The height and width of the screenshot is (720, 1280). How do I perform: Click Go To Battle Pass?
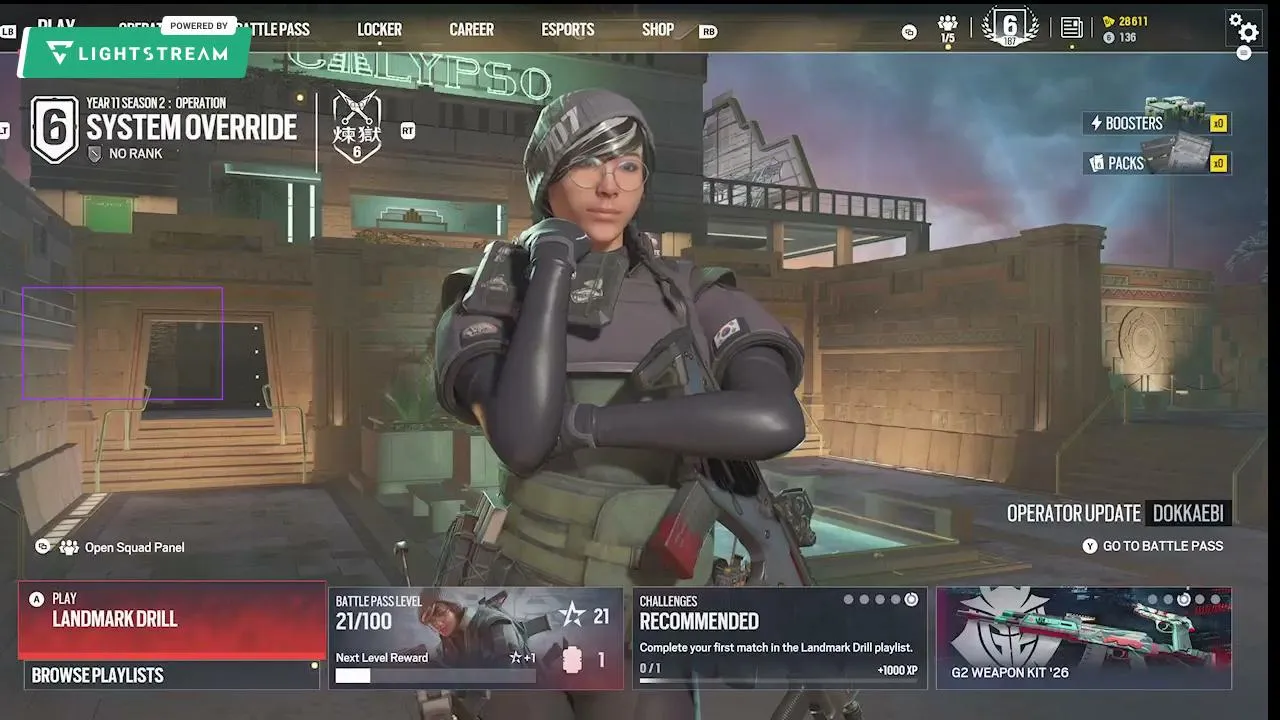pos(1163,546)
